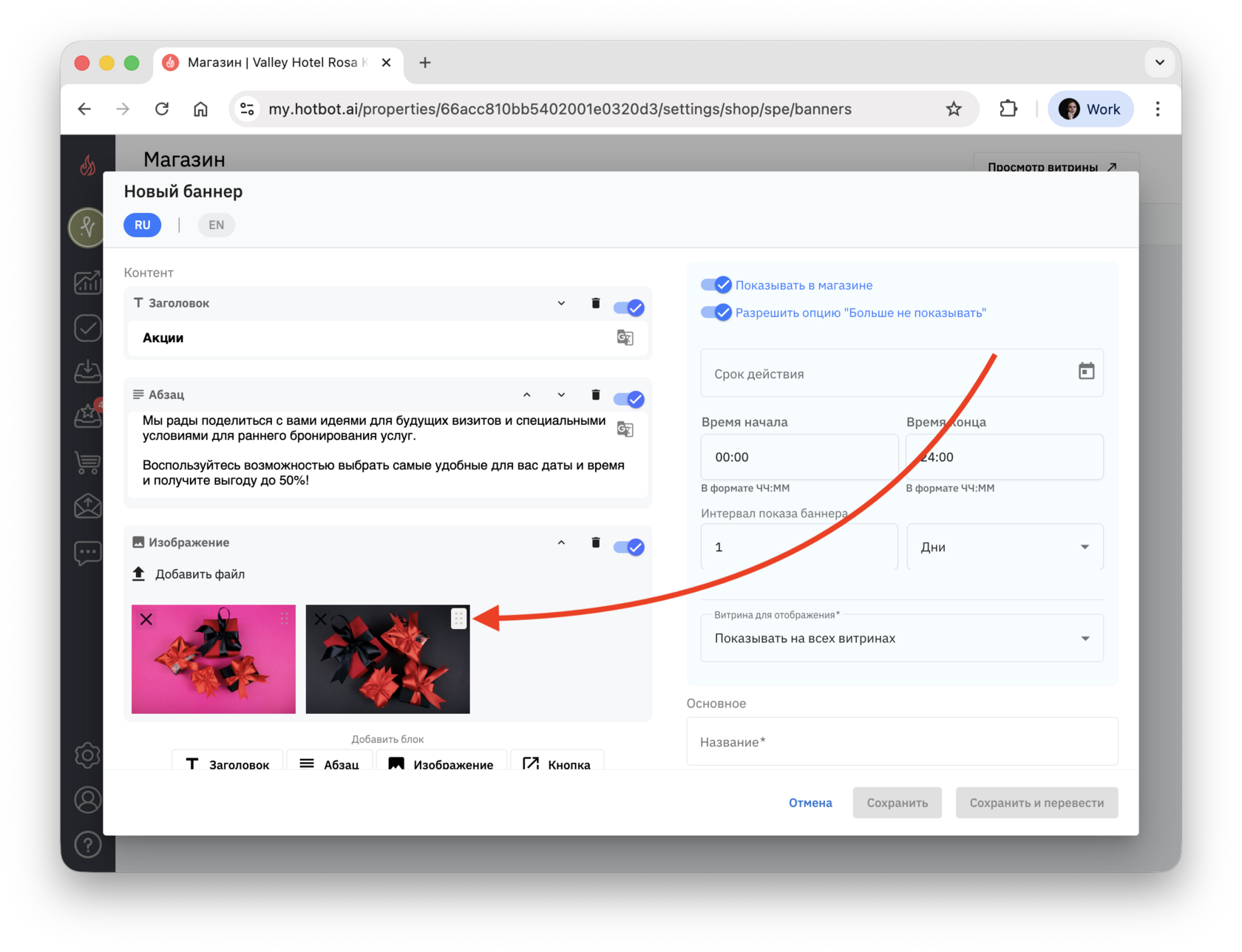
Task: Click translate icon in Акции heading field
Action: click(x=625, y=338)
